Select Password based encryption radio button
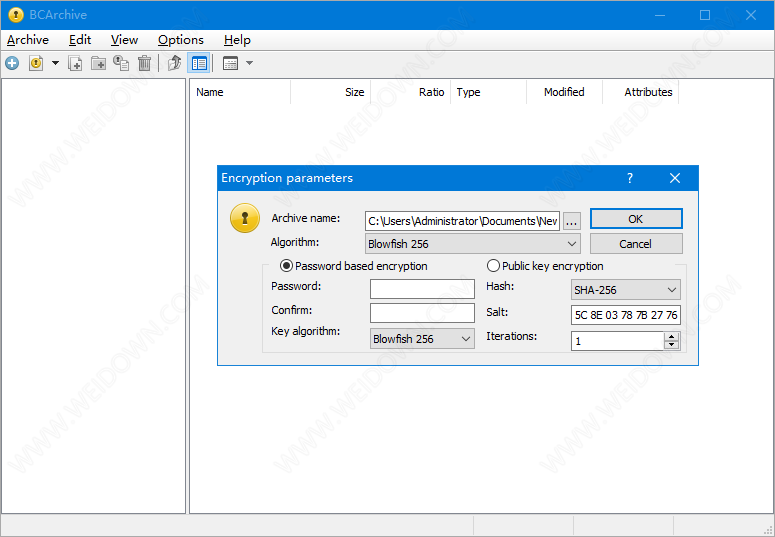 (x=286, y=266)
